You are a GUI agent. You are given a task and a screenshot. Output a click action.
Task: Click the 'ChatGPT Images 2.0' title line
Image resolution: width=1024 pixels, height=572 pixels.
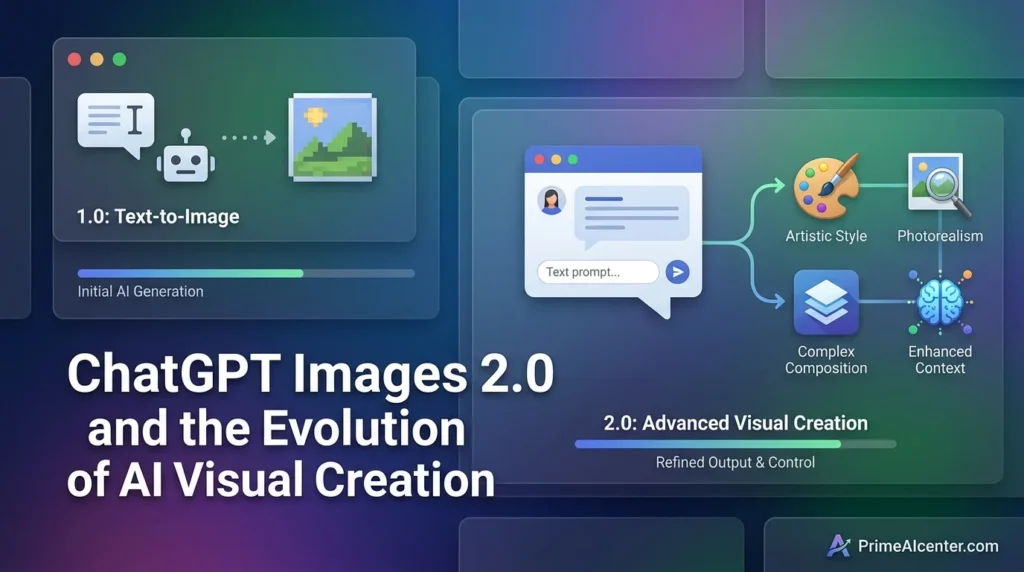[310, 374]
